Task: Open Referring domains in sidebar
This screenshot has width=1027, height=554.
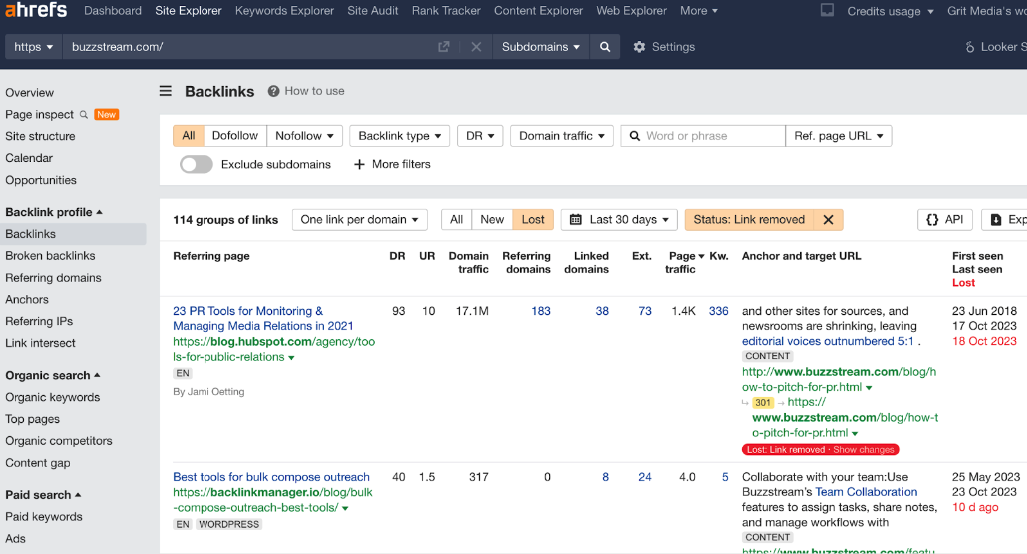Action: coord(53,278)
